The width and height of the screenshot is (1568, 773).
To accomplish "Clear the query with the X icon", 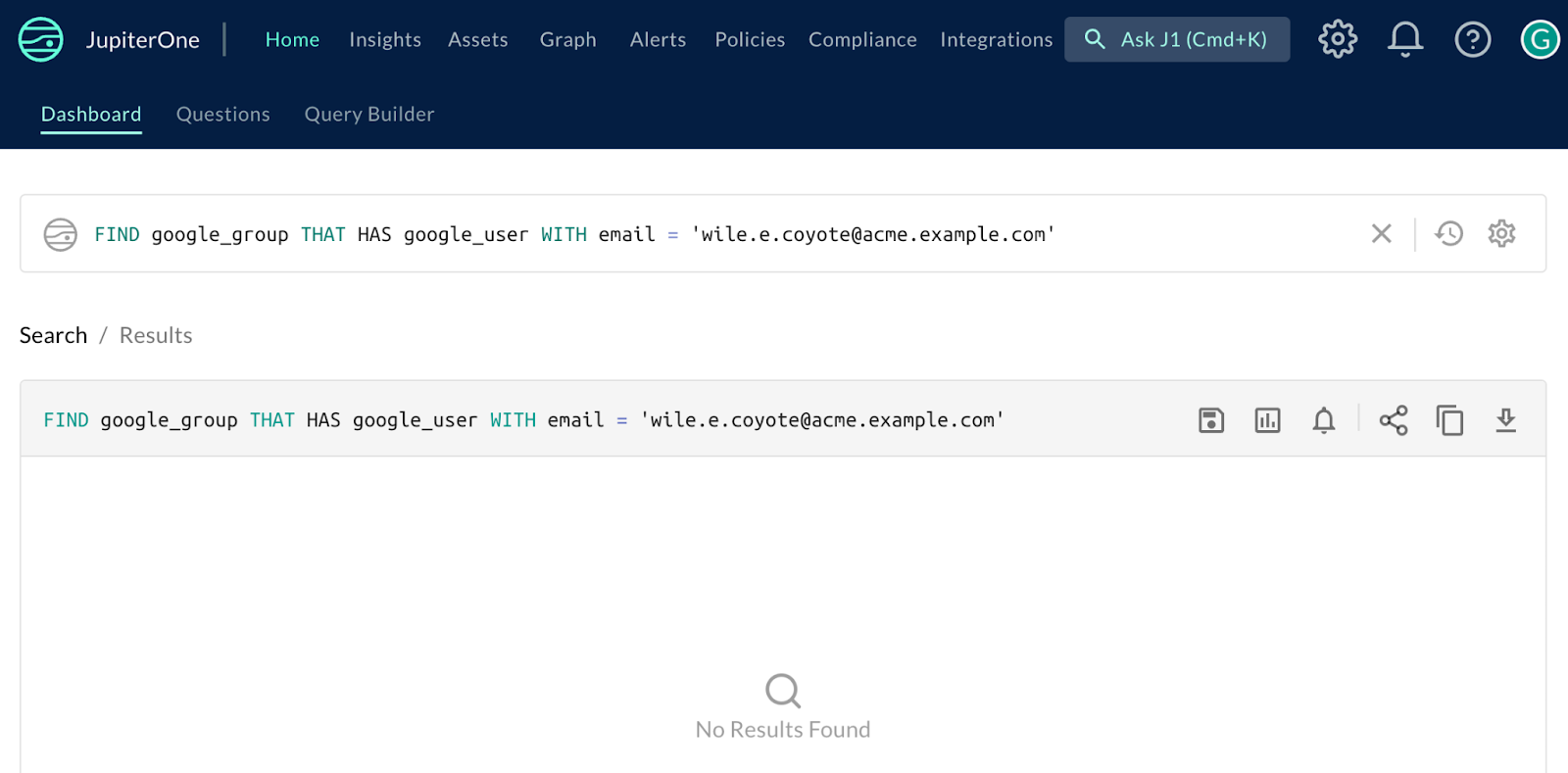I will [x=1381, y=234].
